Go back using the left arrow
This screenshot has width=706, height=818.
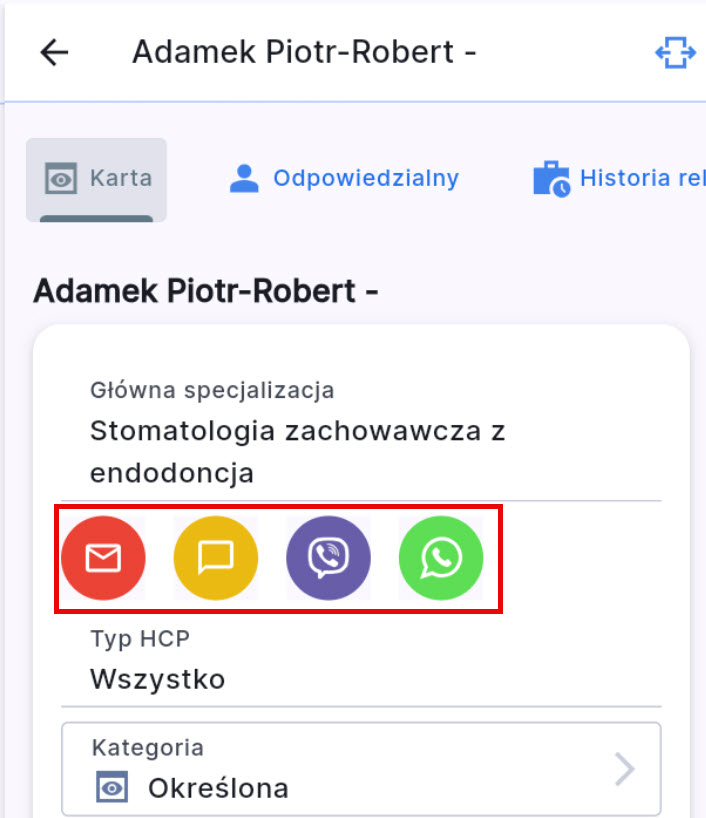click(54, 52)
